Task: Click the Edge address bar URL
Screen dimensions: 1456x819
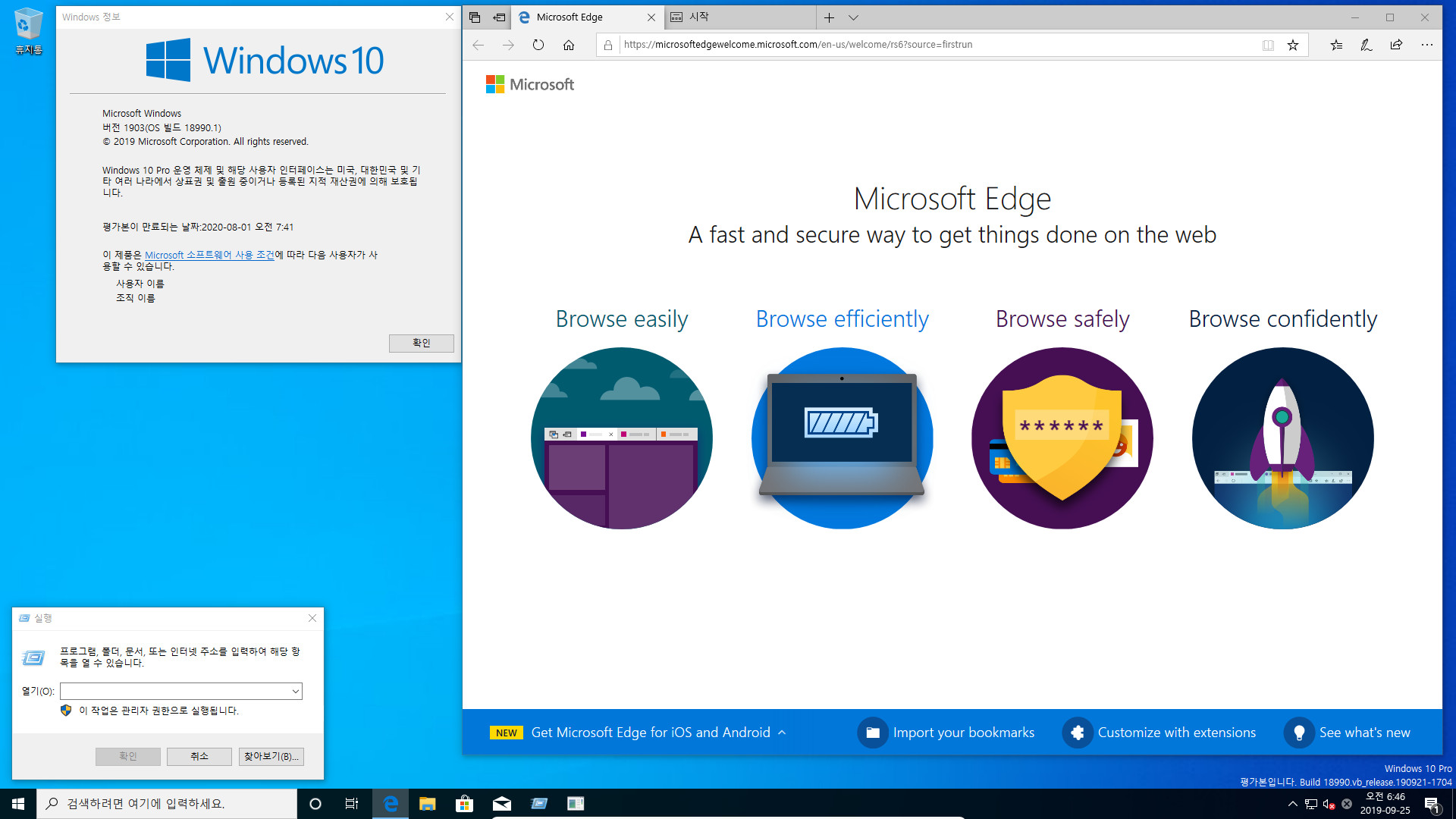Action: 798,45
